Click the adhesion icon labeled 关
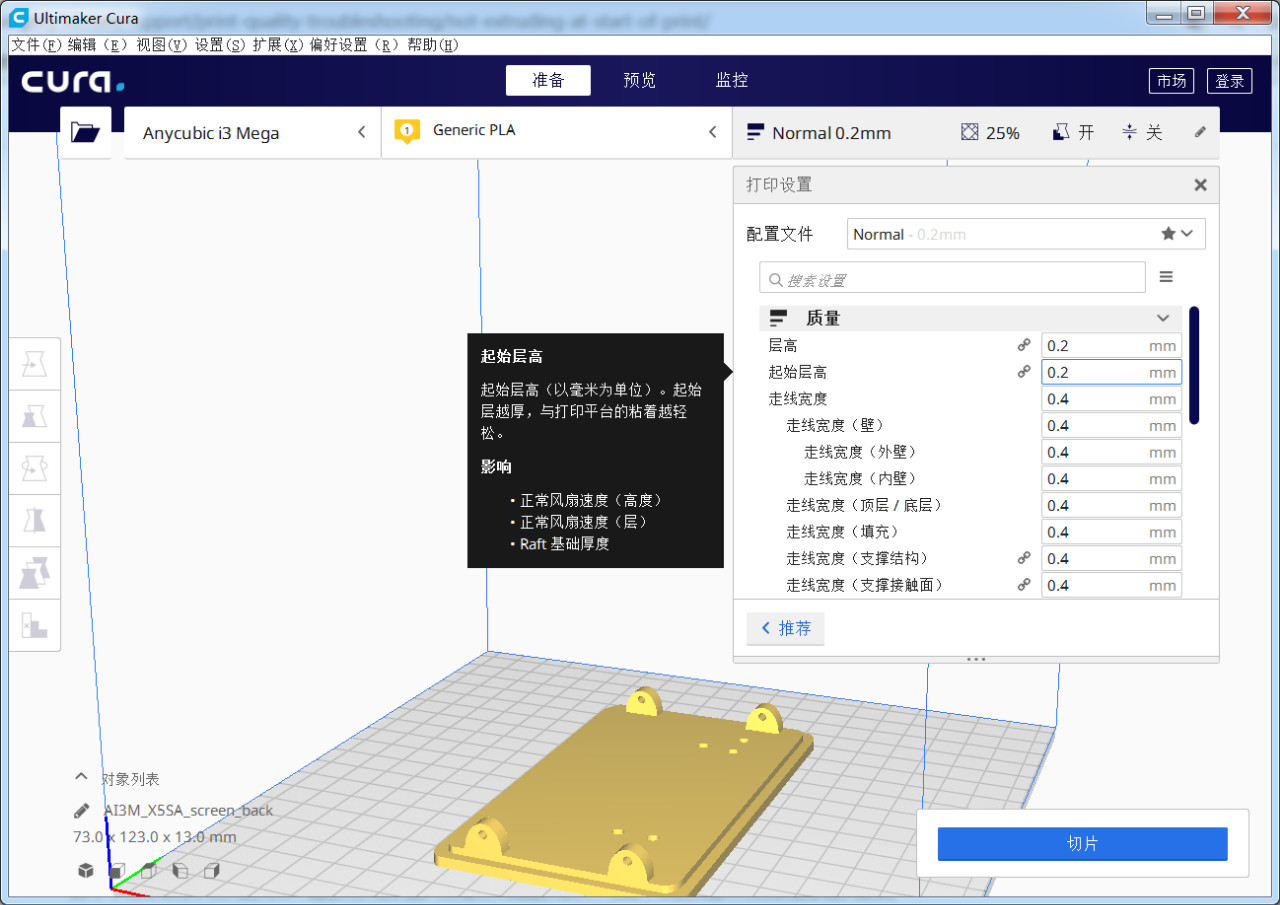The height and width of the screenshot is (905, 1280). point(1129,132)
